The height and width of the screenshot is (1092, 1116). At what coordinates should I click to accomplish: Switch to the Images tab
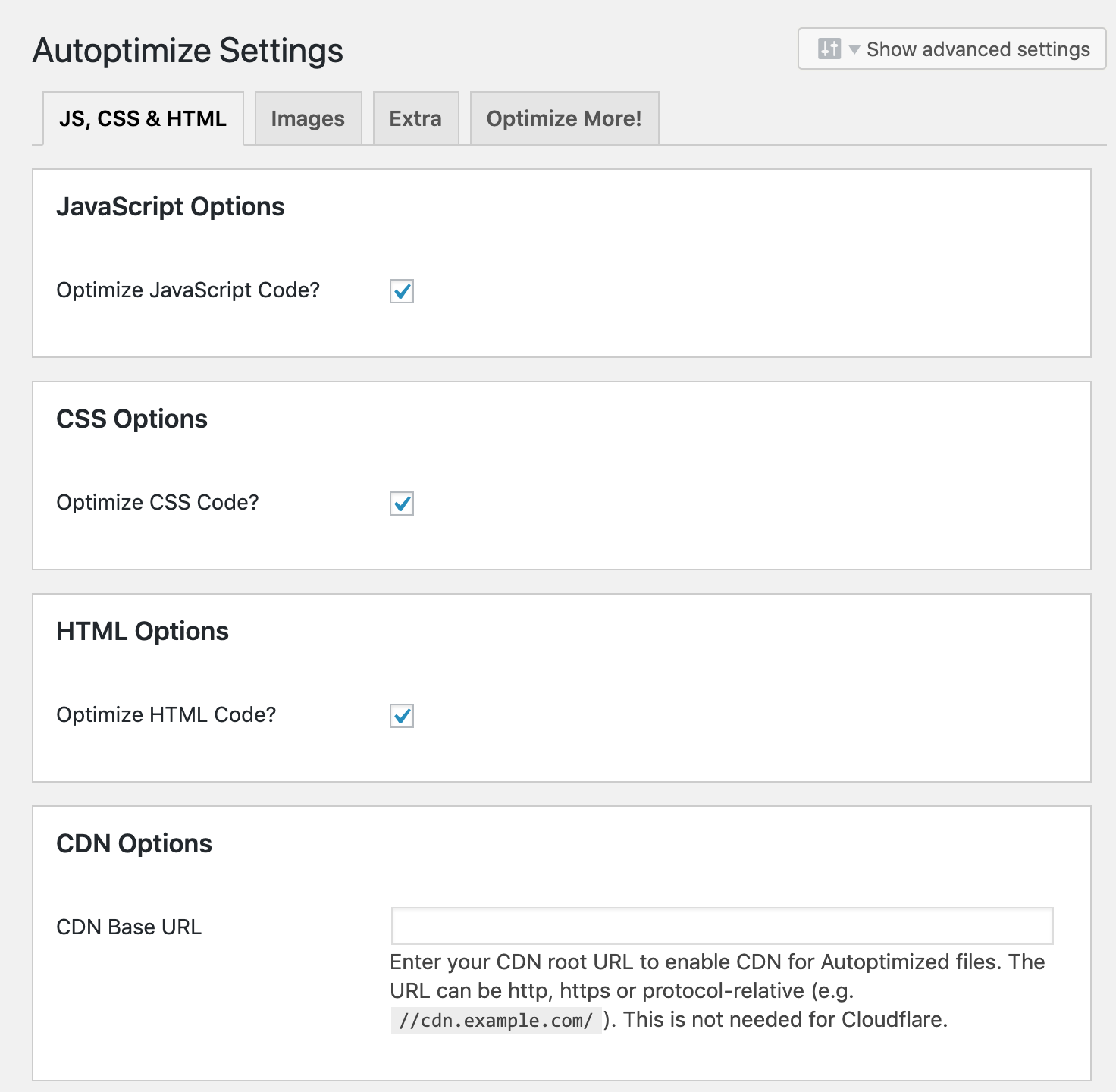coord(308,118)
